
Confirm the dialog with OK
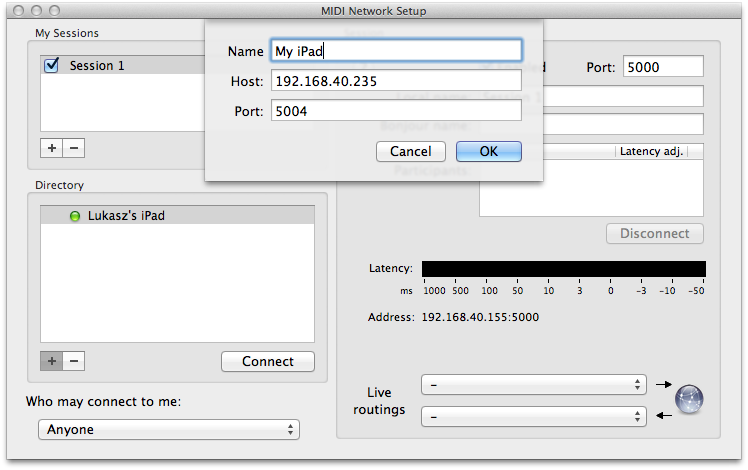point(488,151)
